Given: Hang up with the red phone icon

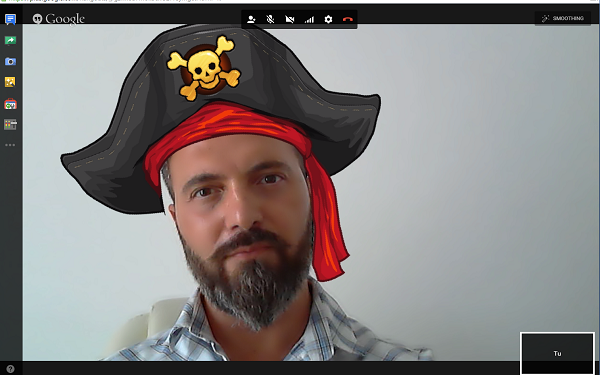Looking at the screenshot, I should 347,19.
